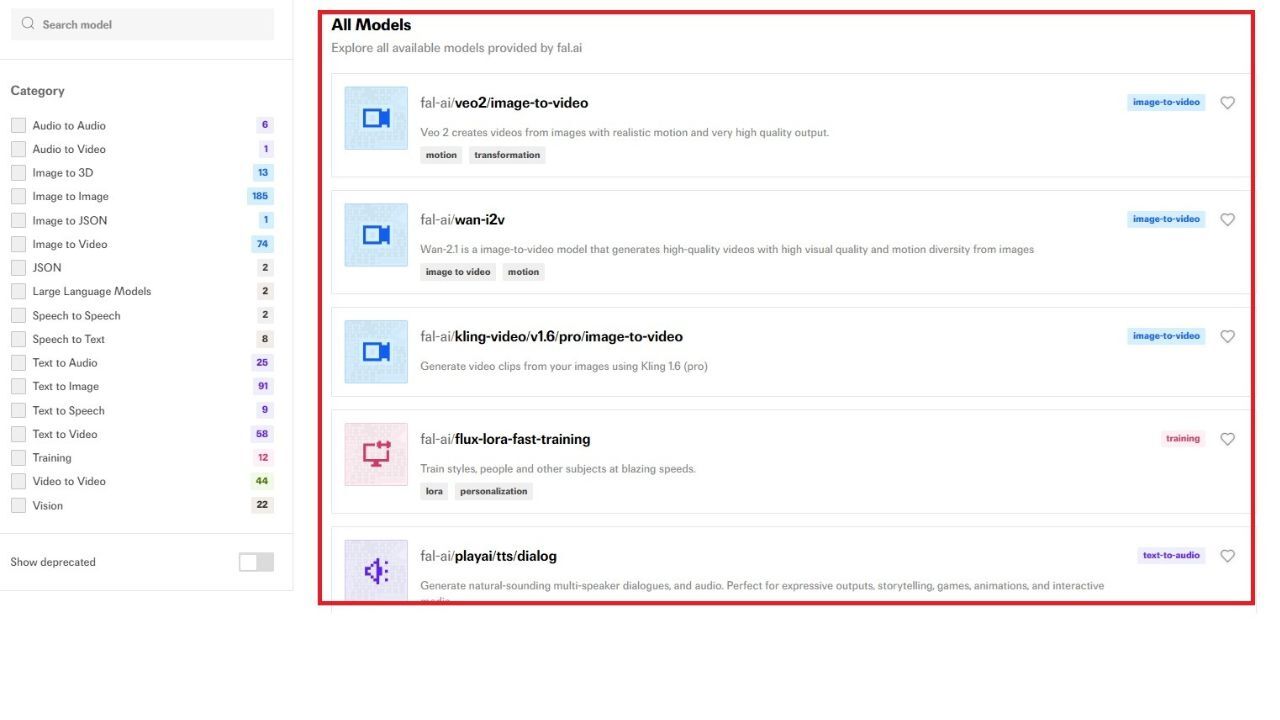Image resolution: width=1280 pixels, height=720 pixels.
Task: Favorite the kling-video v1.6 pro model
Action: point(1227,337)
